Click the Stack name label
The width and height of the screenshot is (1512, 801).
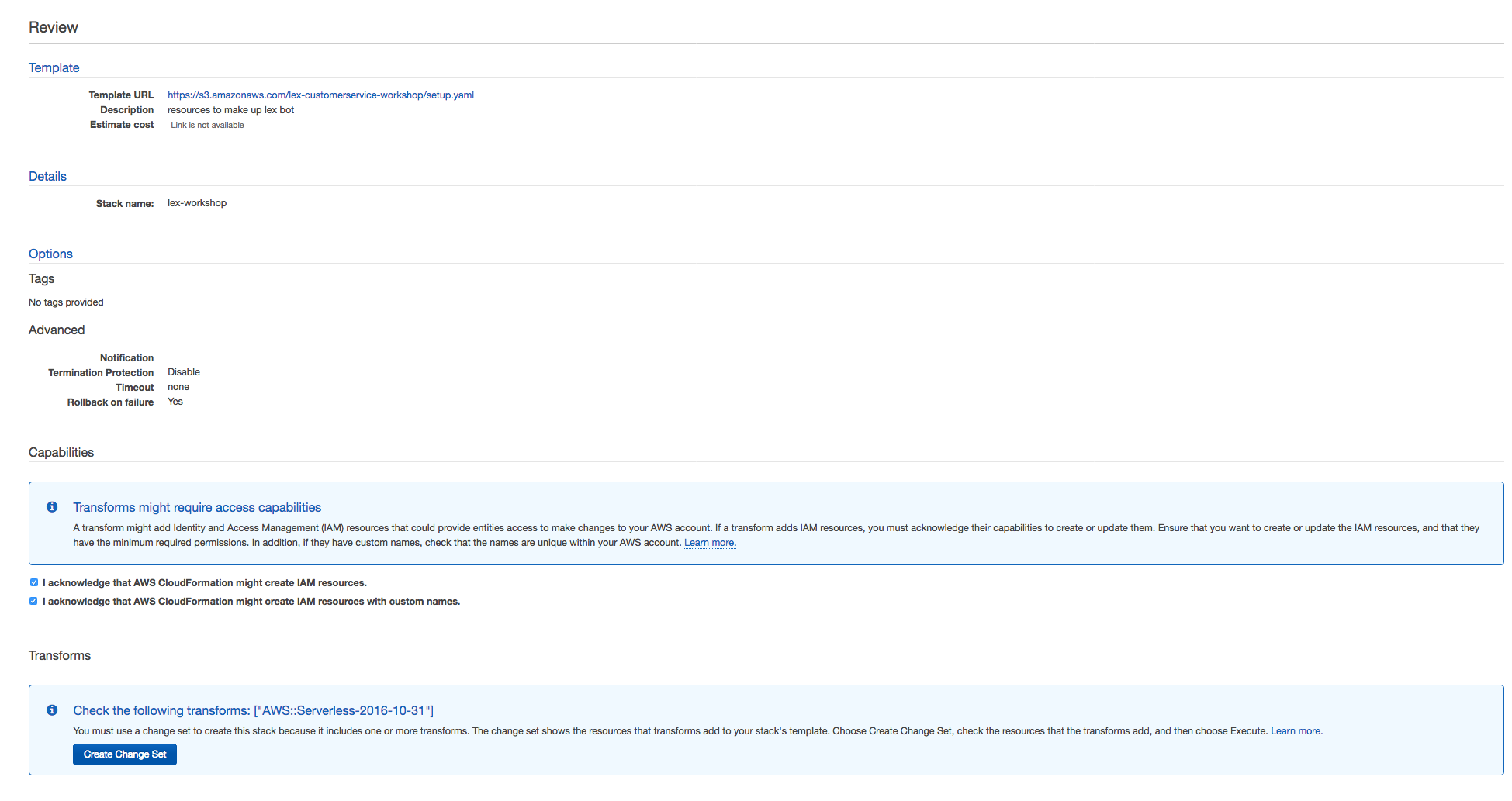coord(125,204)
